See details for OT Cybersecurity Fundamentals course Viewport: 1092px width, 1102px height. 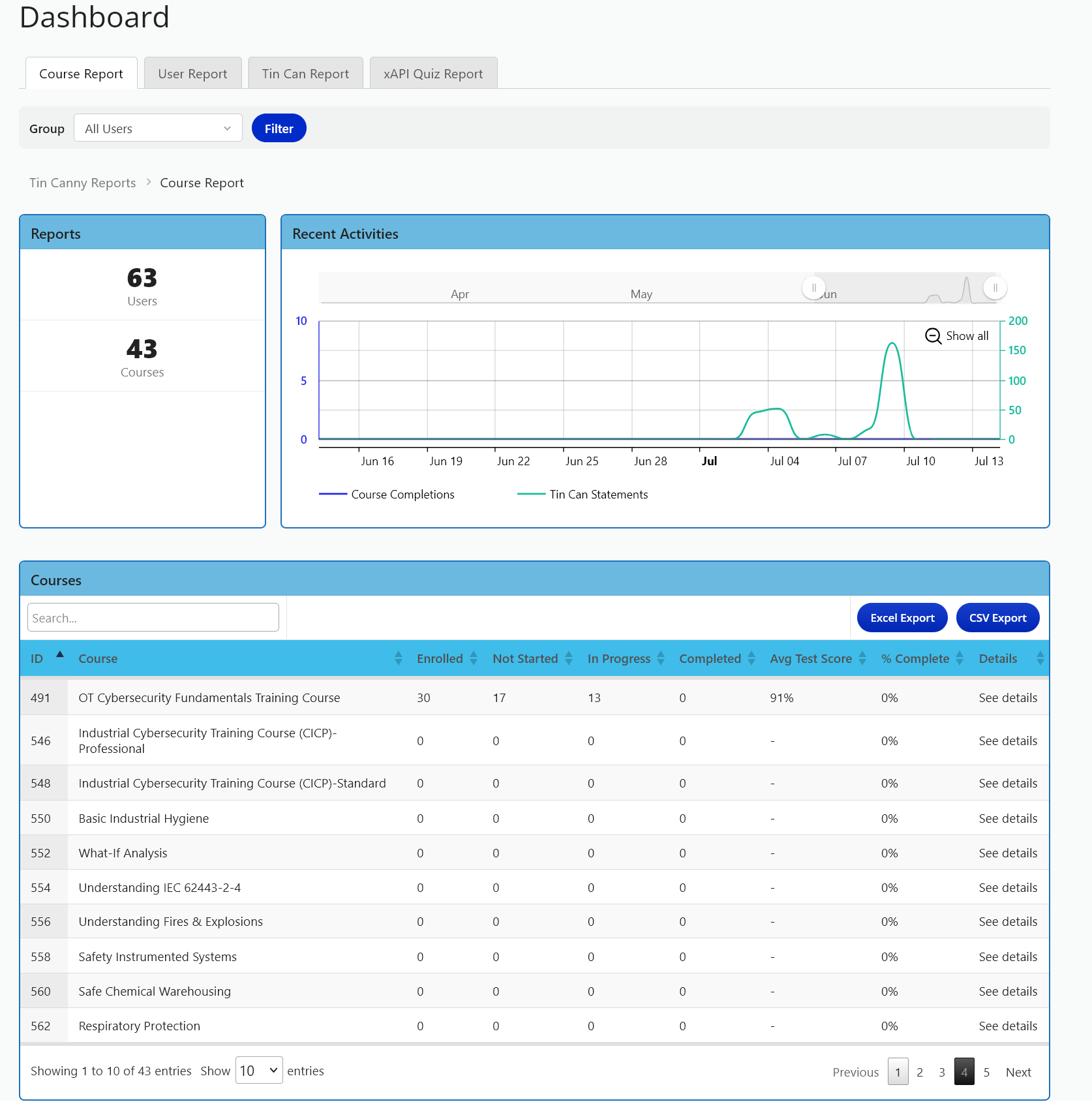coord(1008,697)
